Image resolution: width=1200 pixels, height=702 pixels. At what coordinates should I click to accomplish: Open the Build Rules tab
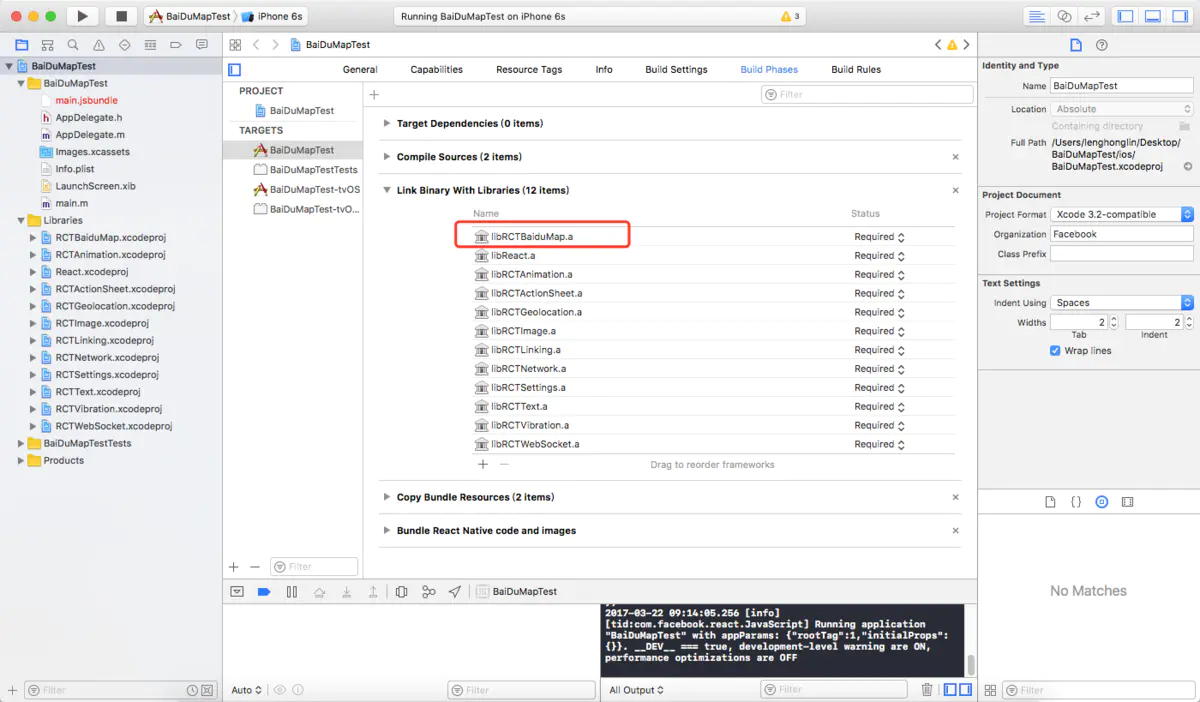(x=856, y=70)
